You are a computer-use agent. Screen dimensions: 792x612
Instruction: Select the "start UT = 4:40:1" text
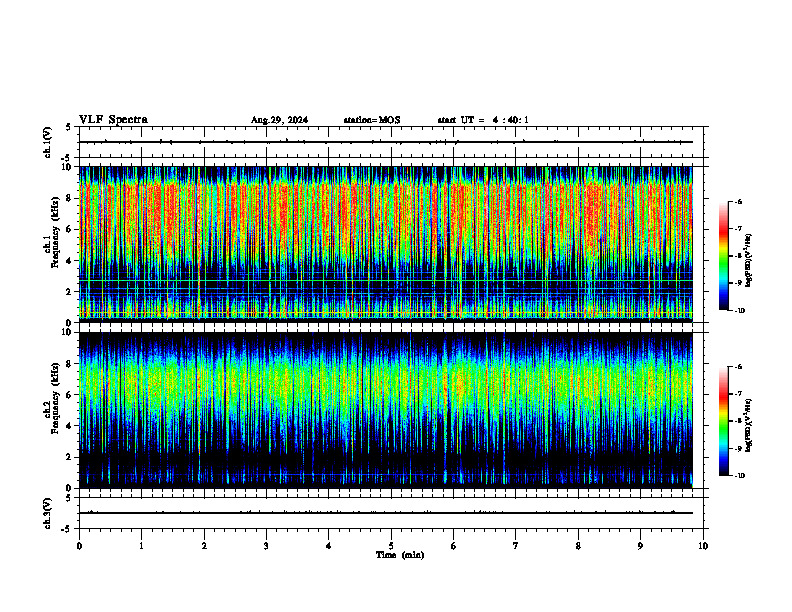click(483, 120)
